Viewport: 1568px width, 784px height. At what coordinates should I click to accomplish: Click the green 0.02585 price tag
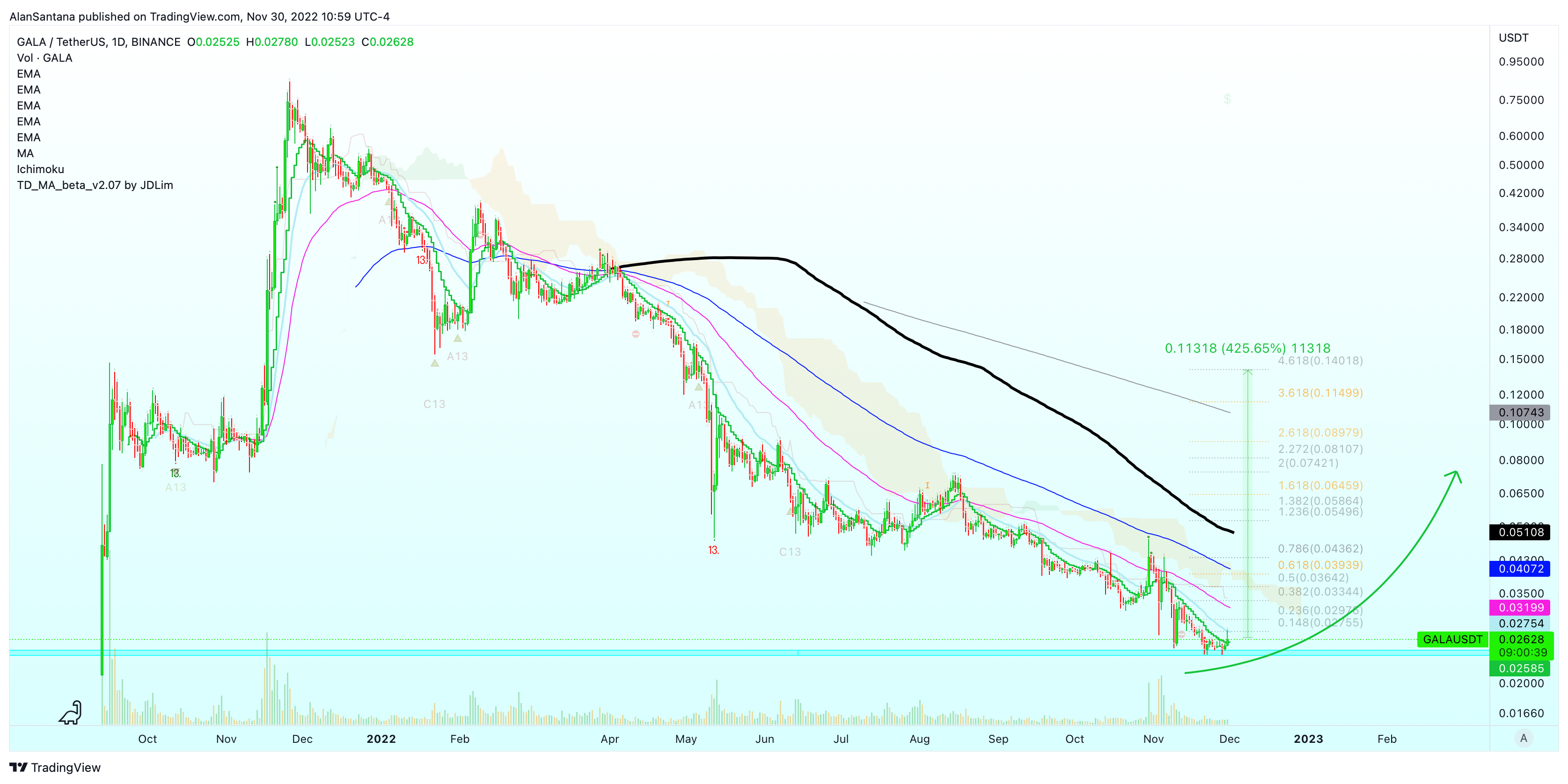click(1520, 668)
